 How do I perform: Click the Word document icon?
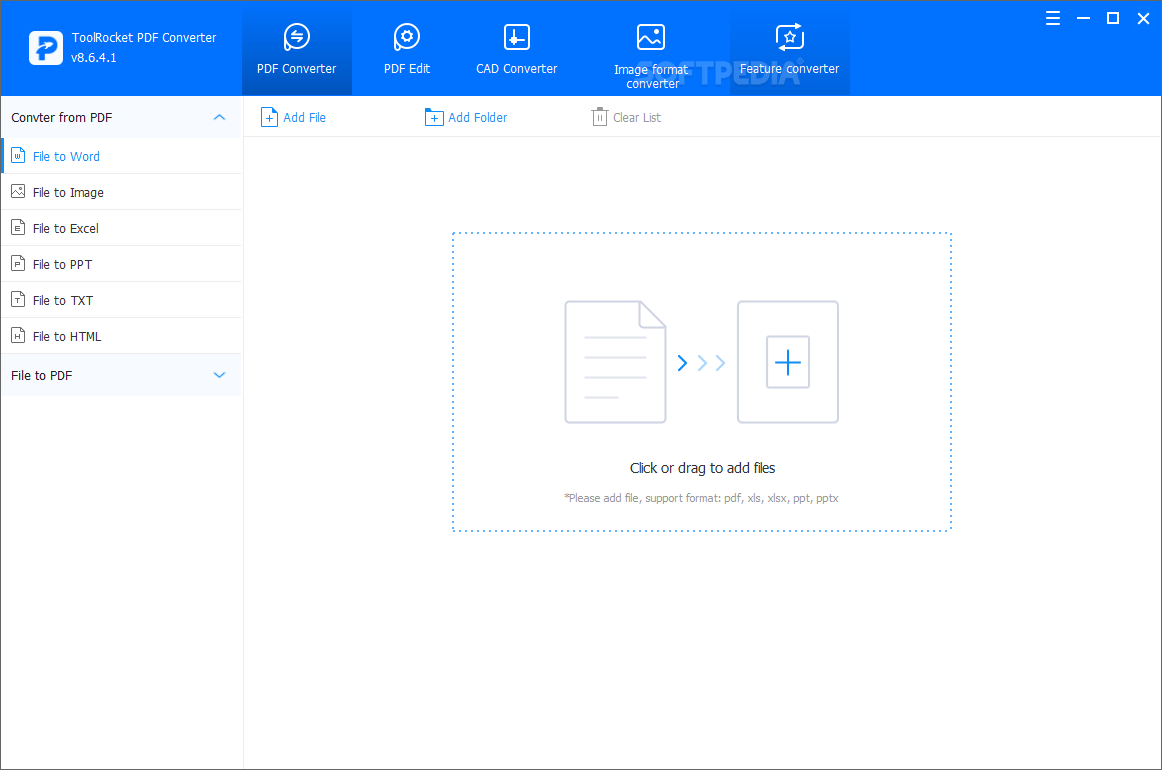[18, 156]
